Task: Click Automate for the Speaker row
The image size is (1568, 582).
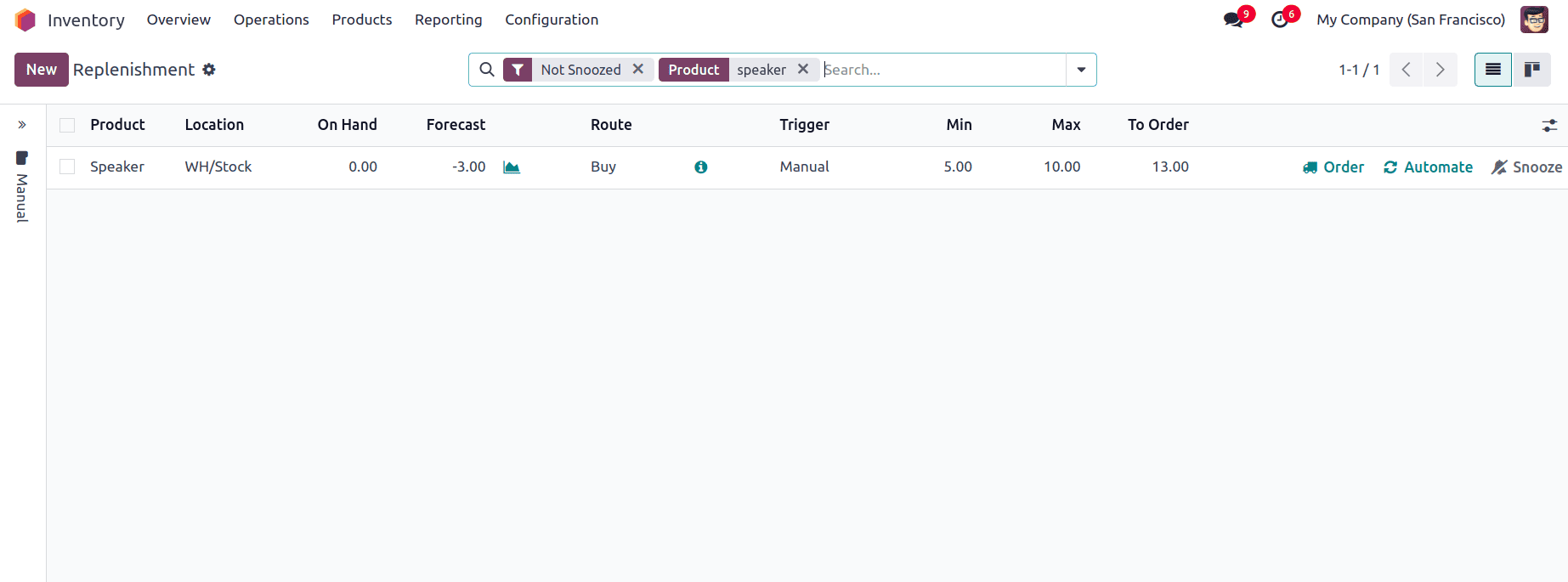Action: pyautogui.click(x=1429, y=167)
